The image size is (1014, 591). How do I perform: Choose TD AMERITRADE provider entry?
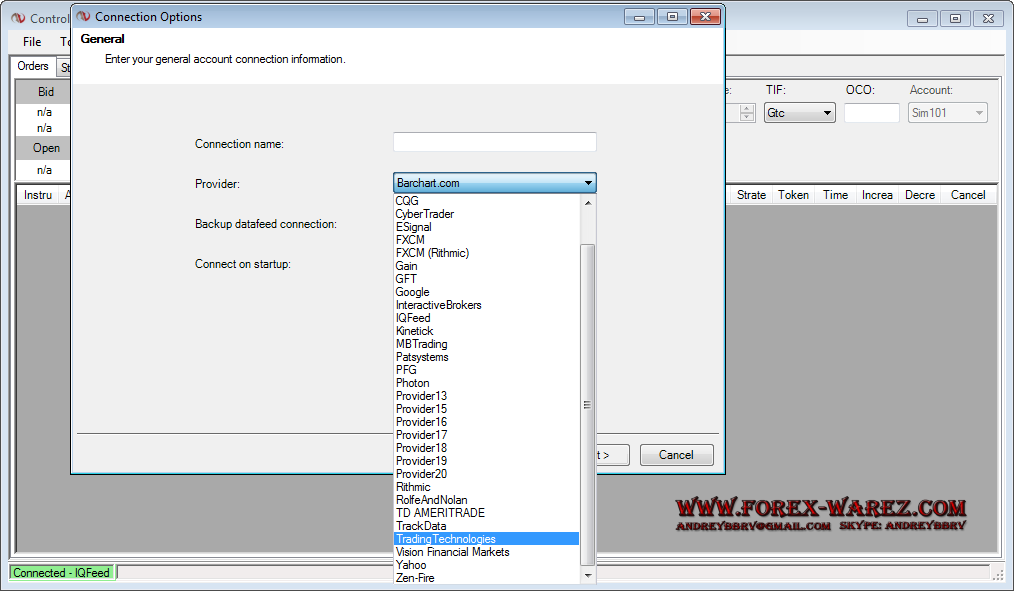pyautogui.click(x=440, y=513)
